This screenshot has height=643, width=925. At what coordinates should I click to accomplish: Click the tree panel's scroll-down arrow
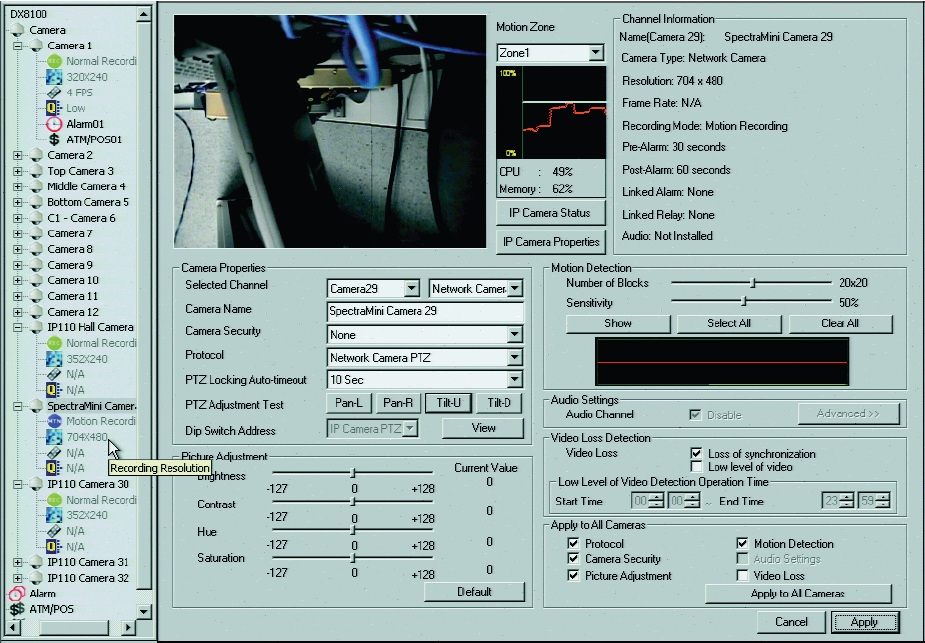[143, 611]
